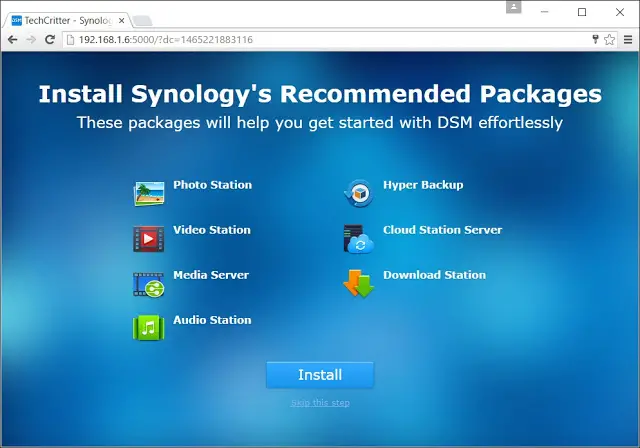The width and height of the screenshot is (640, 448).
Task: Minimize the browser window
Action: pos(544,12)
